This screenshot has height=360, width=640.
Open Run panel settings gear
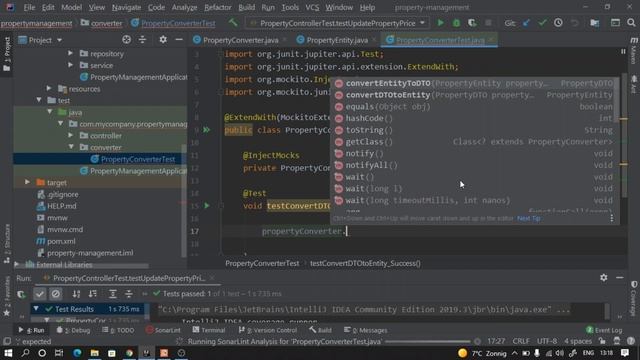pos(604,278)
